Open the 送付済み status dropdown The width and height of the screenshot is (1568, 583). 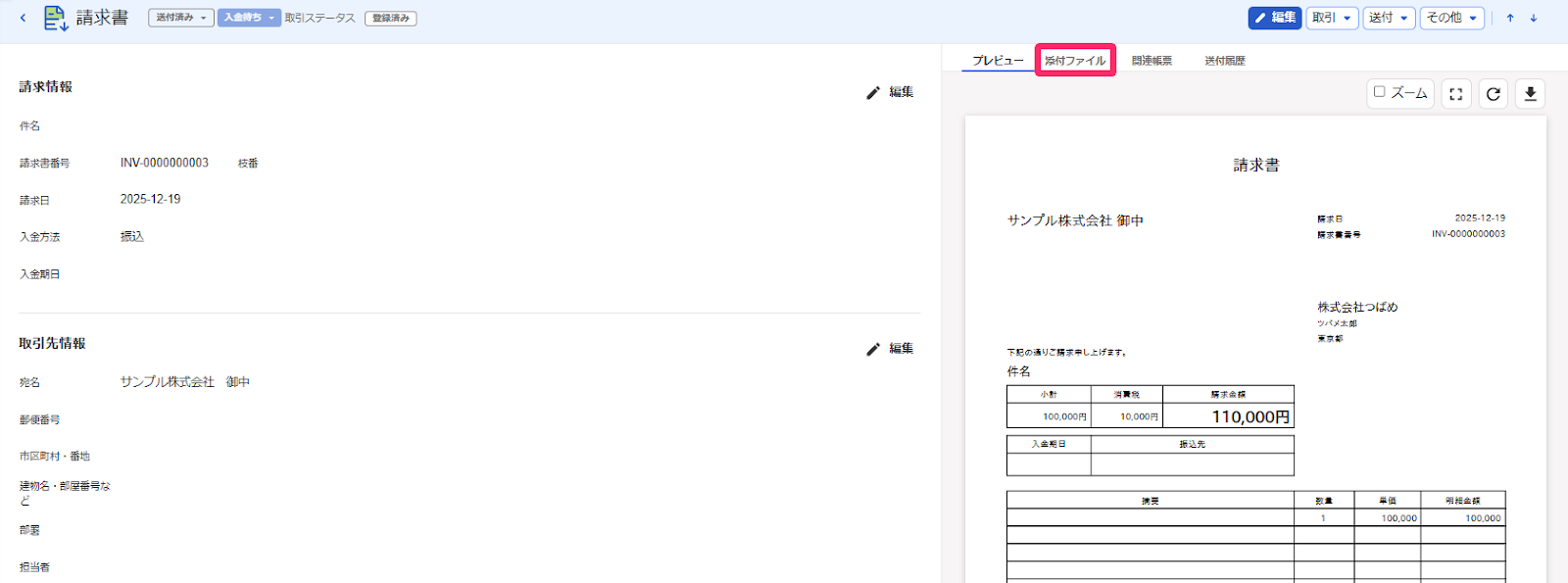point(181,18)
